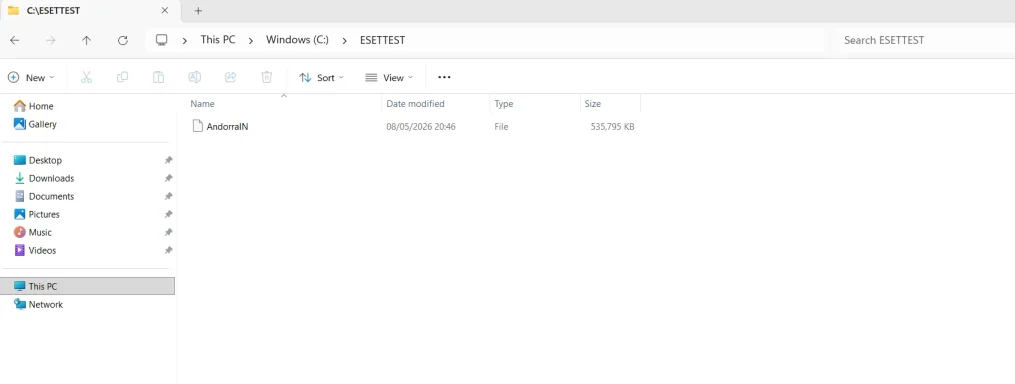Viewport: 1015px width, 384px height.
Task: Click the pin icon beside Downloads
Action: [168, 178]
